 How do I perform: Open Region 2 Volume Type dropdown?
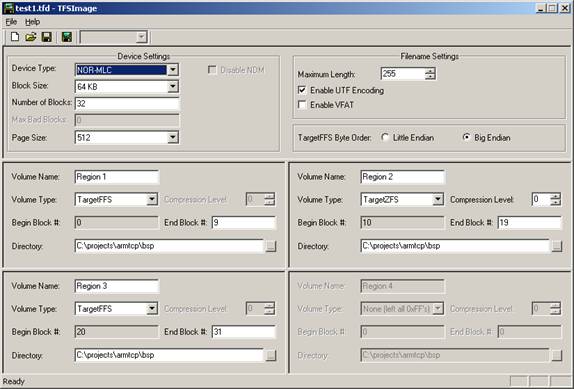tap(438, 199)
